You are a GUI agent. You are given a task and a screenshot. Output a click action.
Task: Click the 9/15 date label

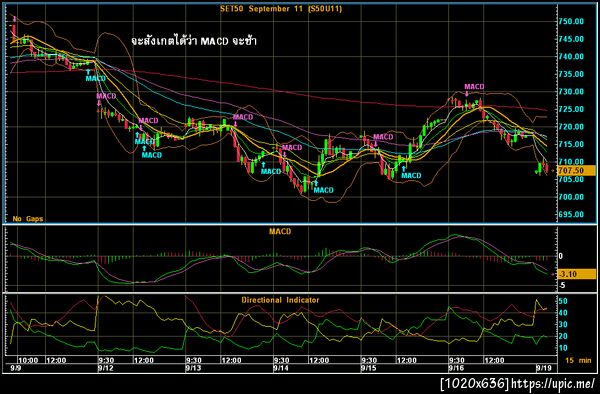368,368
